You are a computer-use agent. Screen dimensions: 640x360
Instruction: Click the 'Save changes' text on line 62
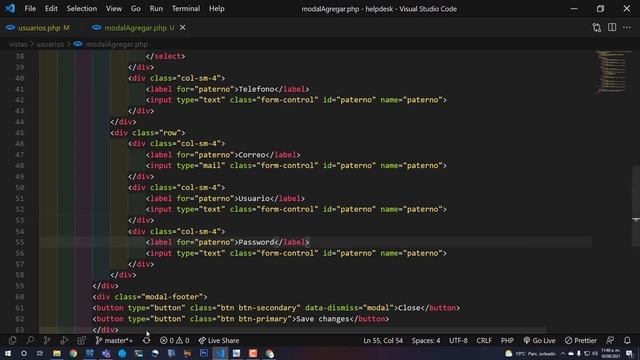tap(322, 319)
